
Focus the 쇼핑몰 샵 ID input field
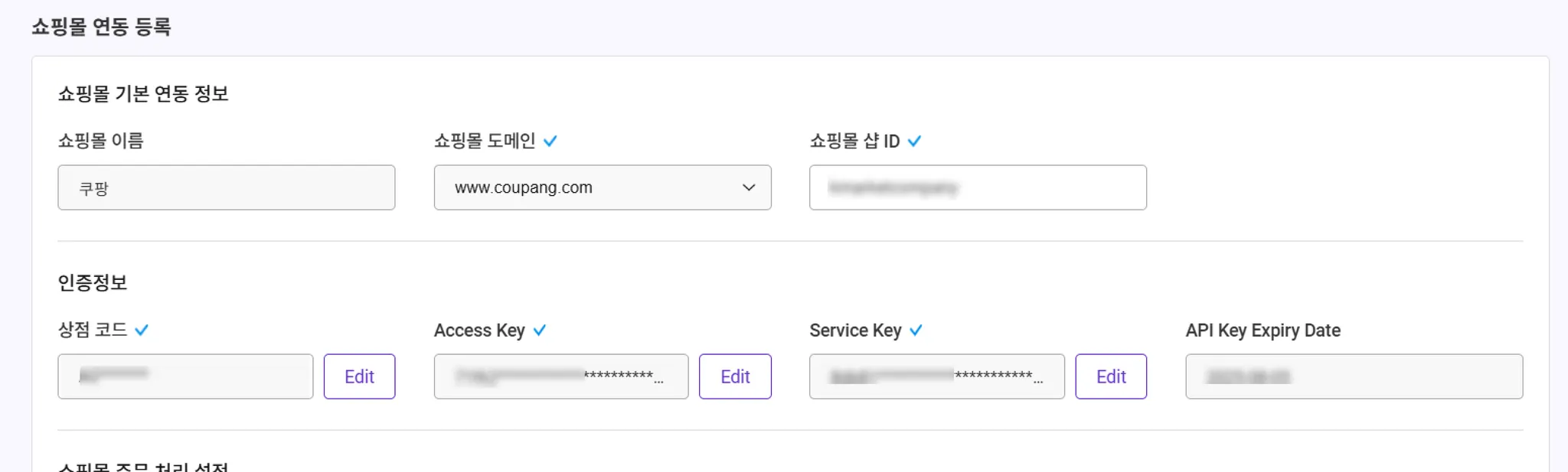[977, 187]
